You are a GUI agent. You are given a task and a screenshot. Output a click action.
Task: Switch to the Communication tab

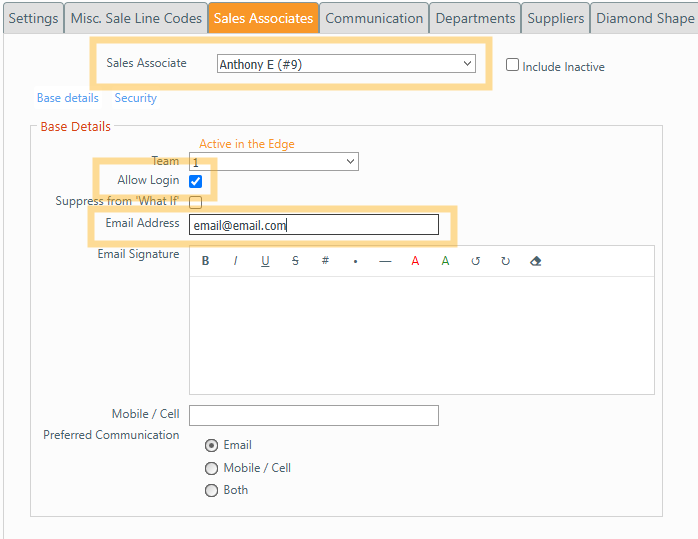pos(374,18)
